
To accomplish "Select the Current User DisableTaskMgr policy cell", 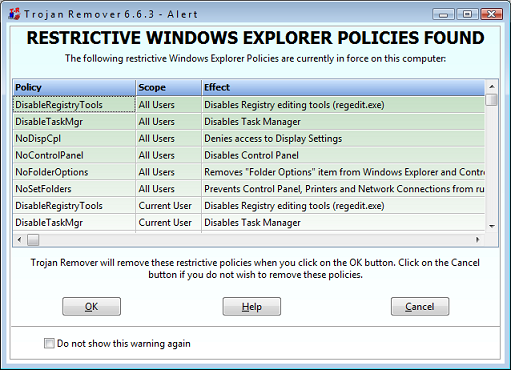I will click(x=74, y=223).
